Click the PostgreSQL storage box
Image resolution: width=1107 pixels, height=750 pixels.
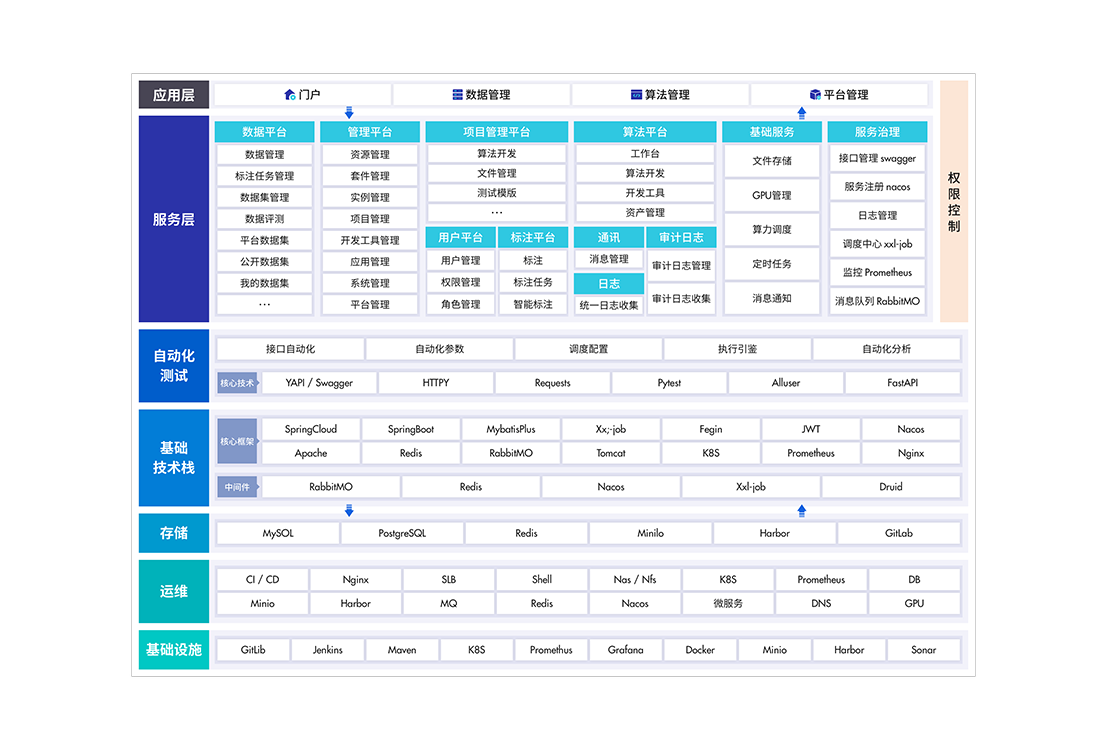click(x=402, y=533)
